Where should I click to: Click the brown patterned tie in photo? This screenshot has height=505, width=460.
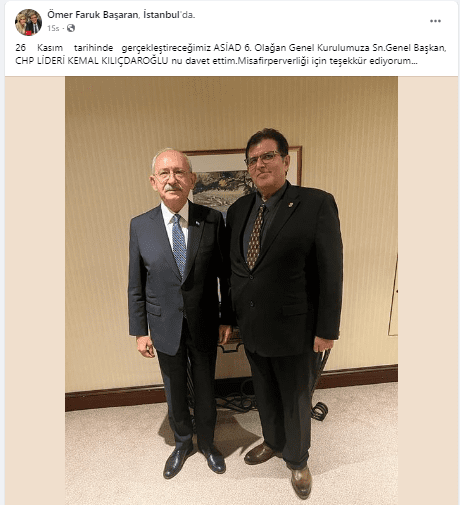point(256,237)
